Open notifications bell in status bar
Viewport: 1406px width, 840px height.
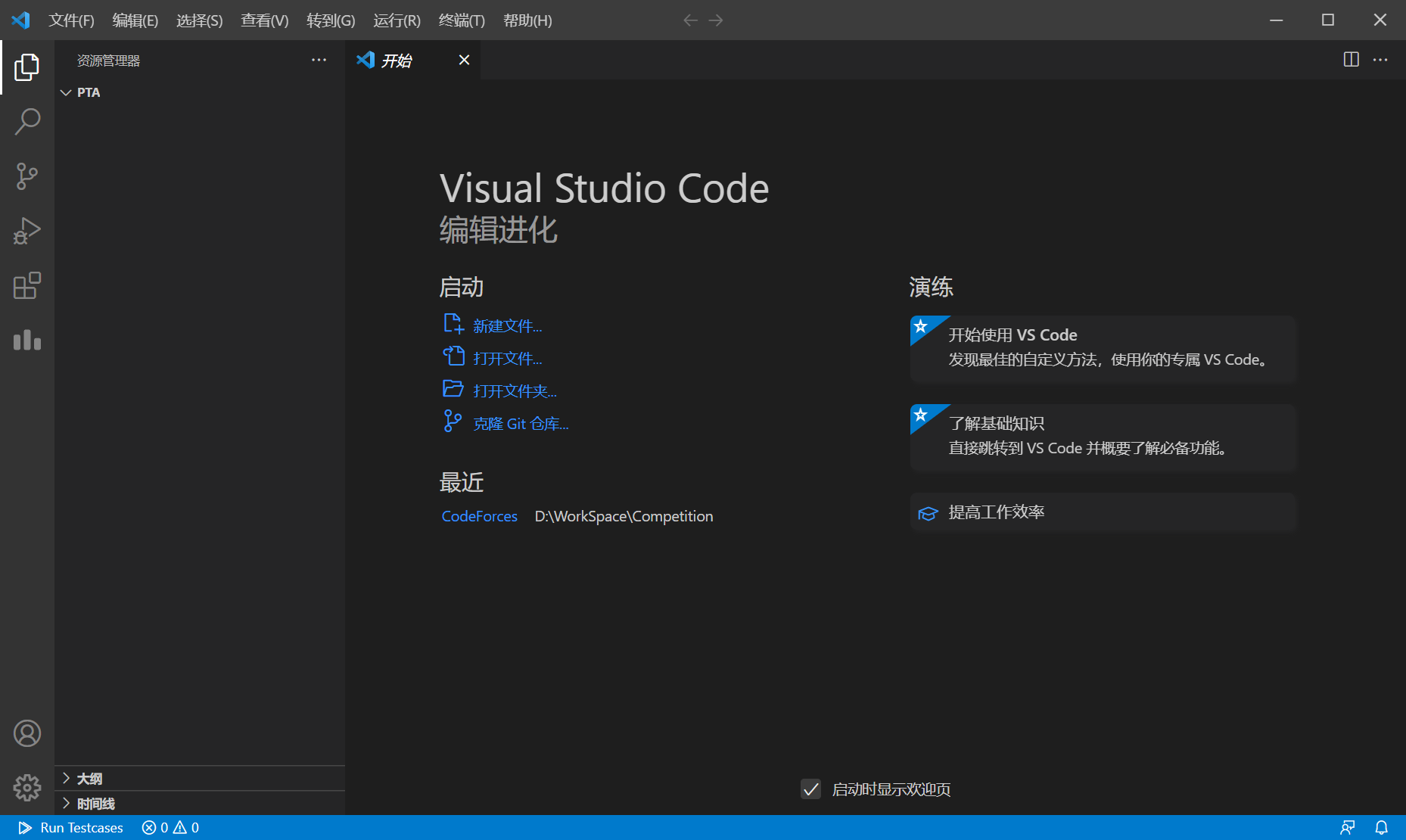1382,827
